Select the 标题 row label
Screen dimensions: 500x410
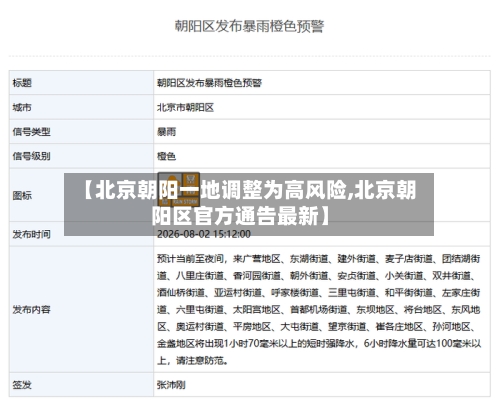(x=22, y=83)
